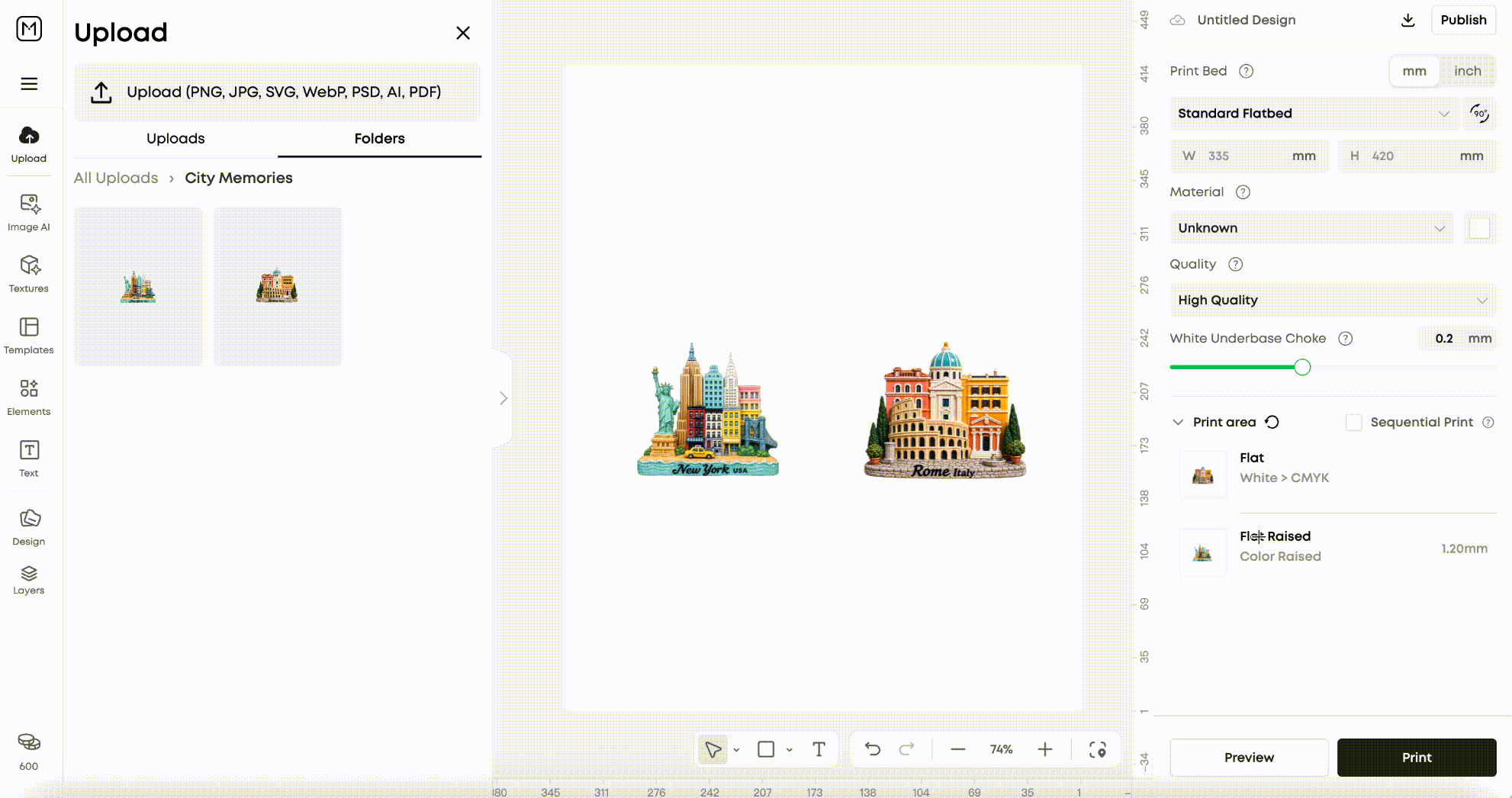Edit the print bed width field
Image resolution: width=1512 pixels, height=798 pixels.
[x=1249, y=156]
